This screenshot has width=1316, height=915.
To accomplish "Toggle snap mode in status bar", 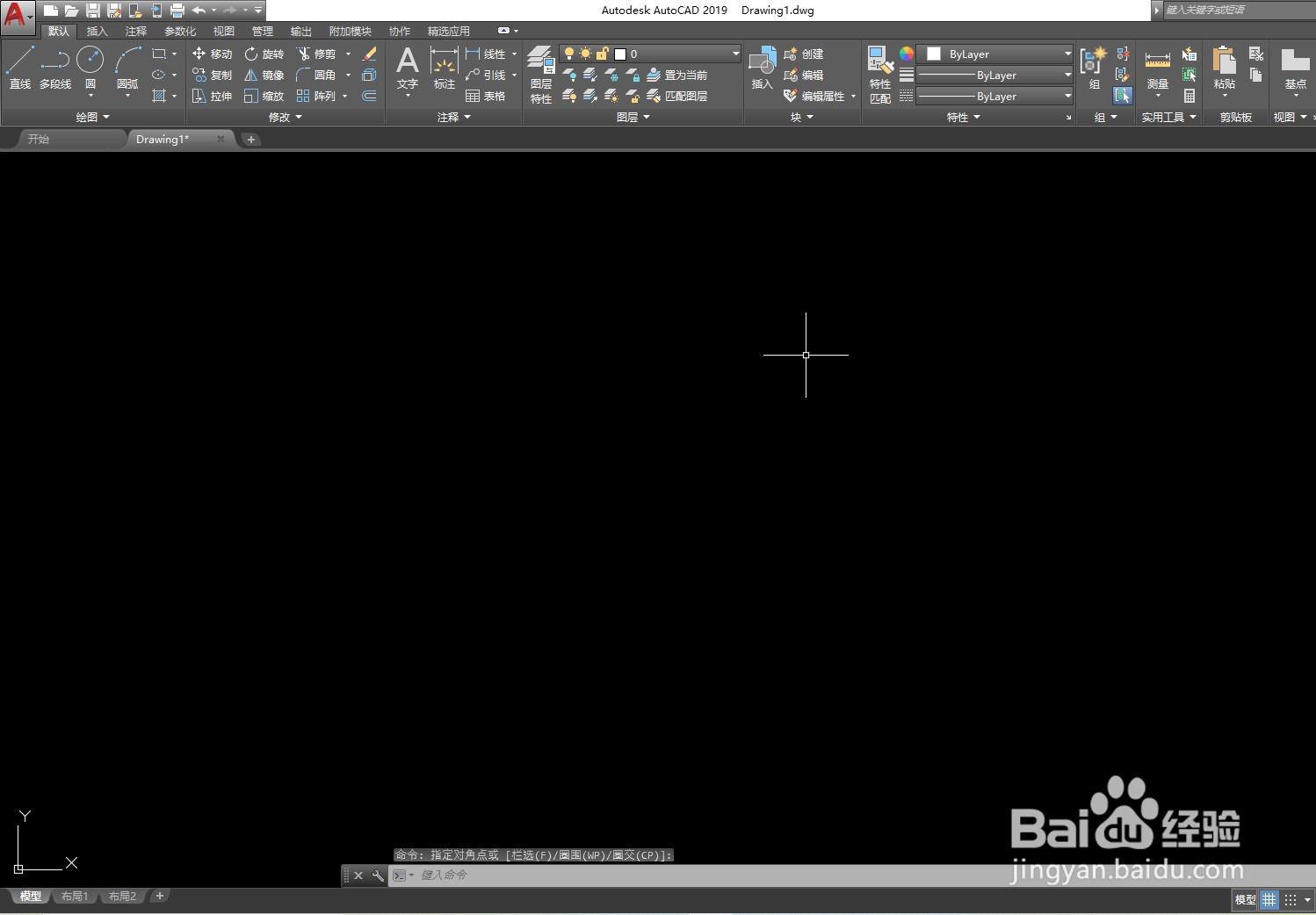I will (x=1291, y=899).
